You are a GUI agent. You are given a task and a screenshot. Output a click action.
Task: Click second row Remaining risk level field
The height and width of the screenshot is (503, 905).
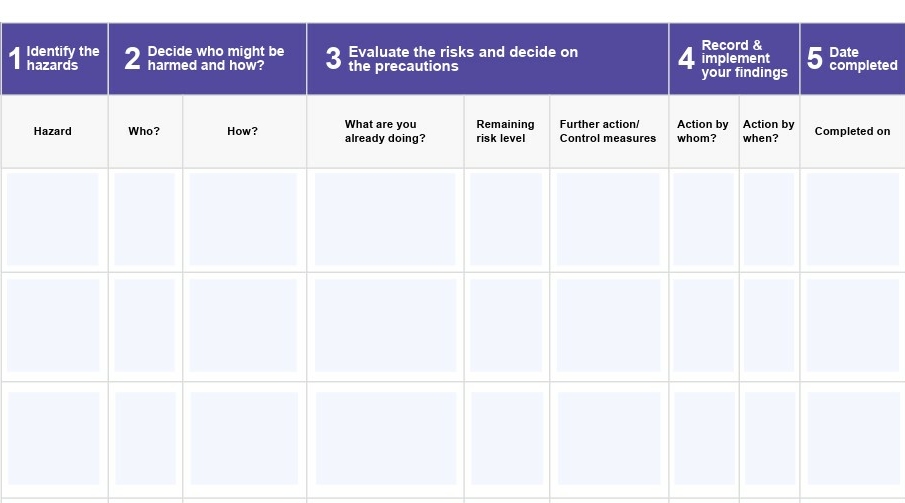[506, 326]
